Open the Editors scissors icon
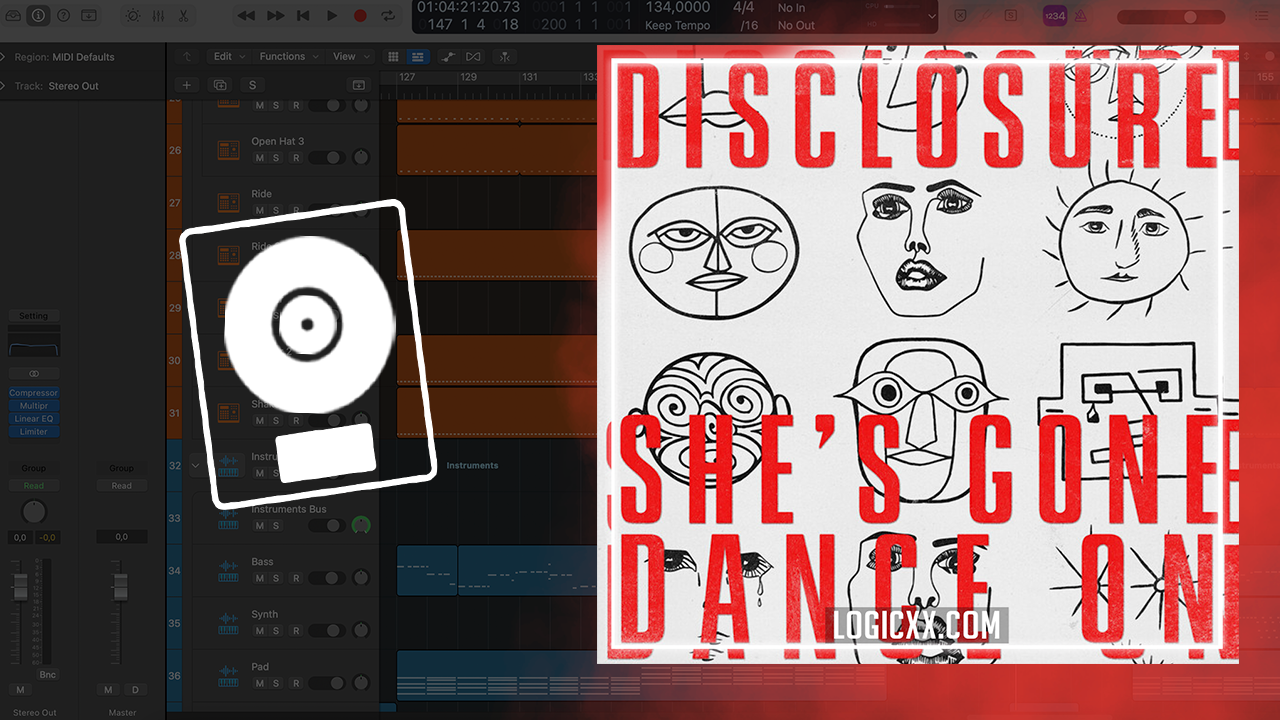 point(183,16)
